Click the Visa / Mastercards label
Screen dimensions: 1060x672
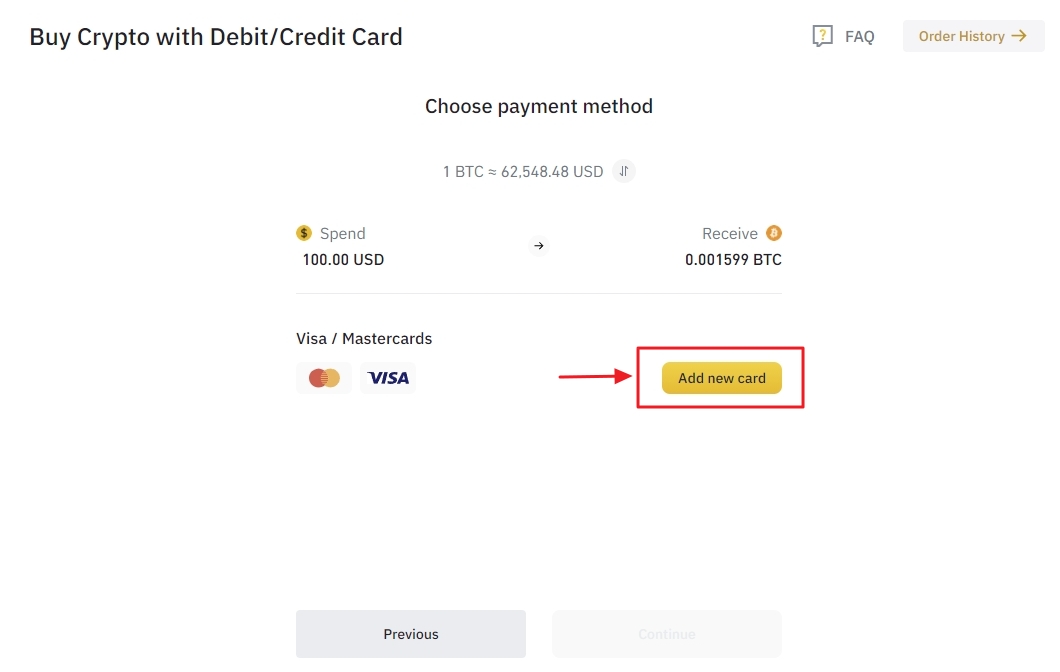[x=364, y=339]
